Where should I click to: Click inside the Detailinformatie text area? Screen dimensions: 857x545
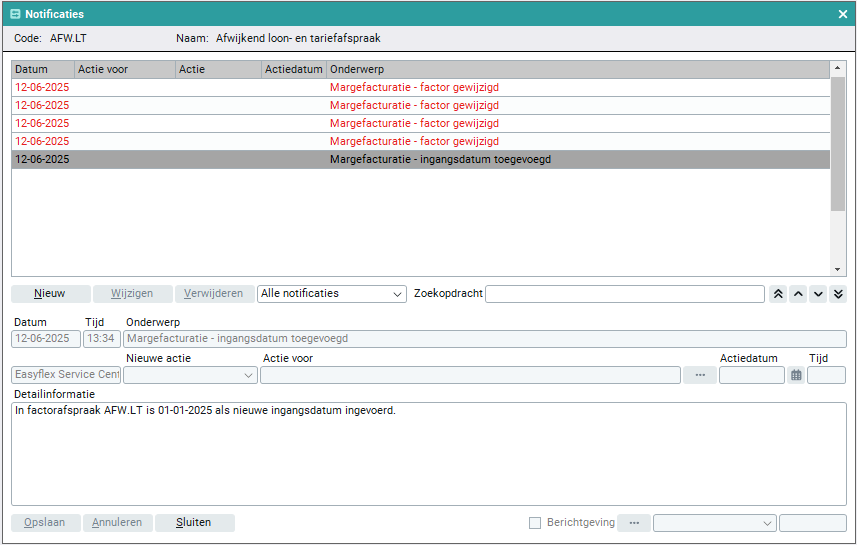[x=428, y=455]
